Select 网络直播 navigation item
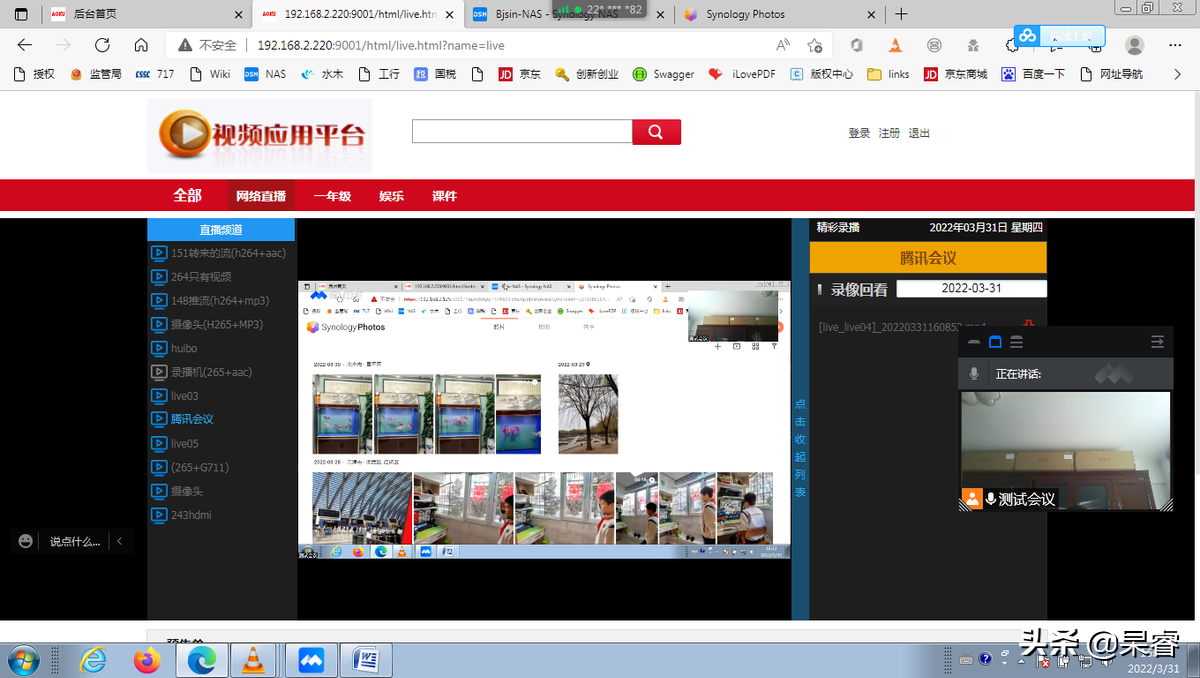The width and height of the screenshot is (1200, 678). coord(261,196)
